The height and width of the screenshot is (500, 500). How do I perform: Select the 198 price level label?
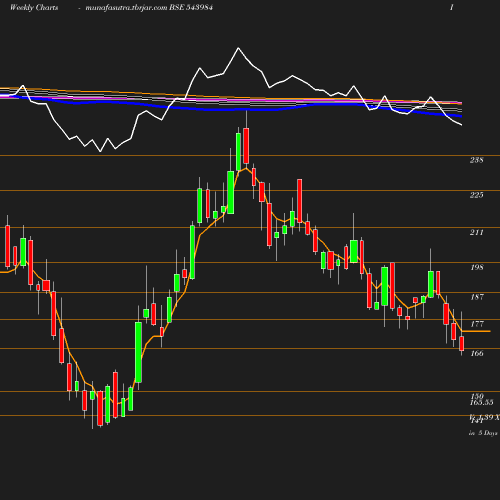[x=477, y=267]
